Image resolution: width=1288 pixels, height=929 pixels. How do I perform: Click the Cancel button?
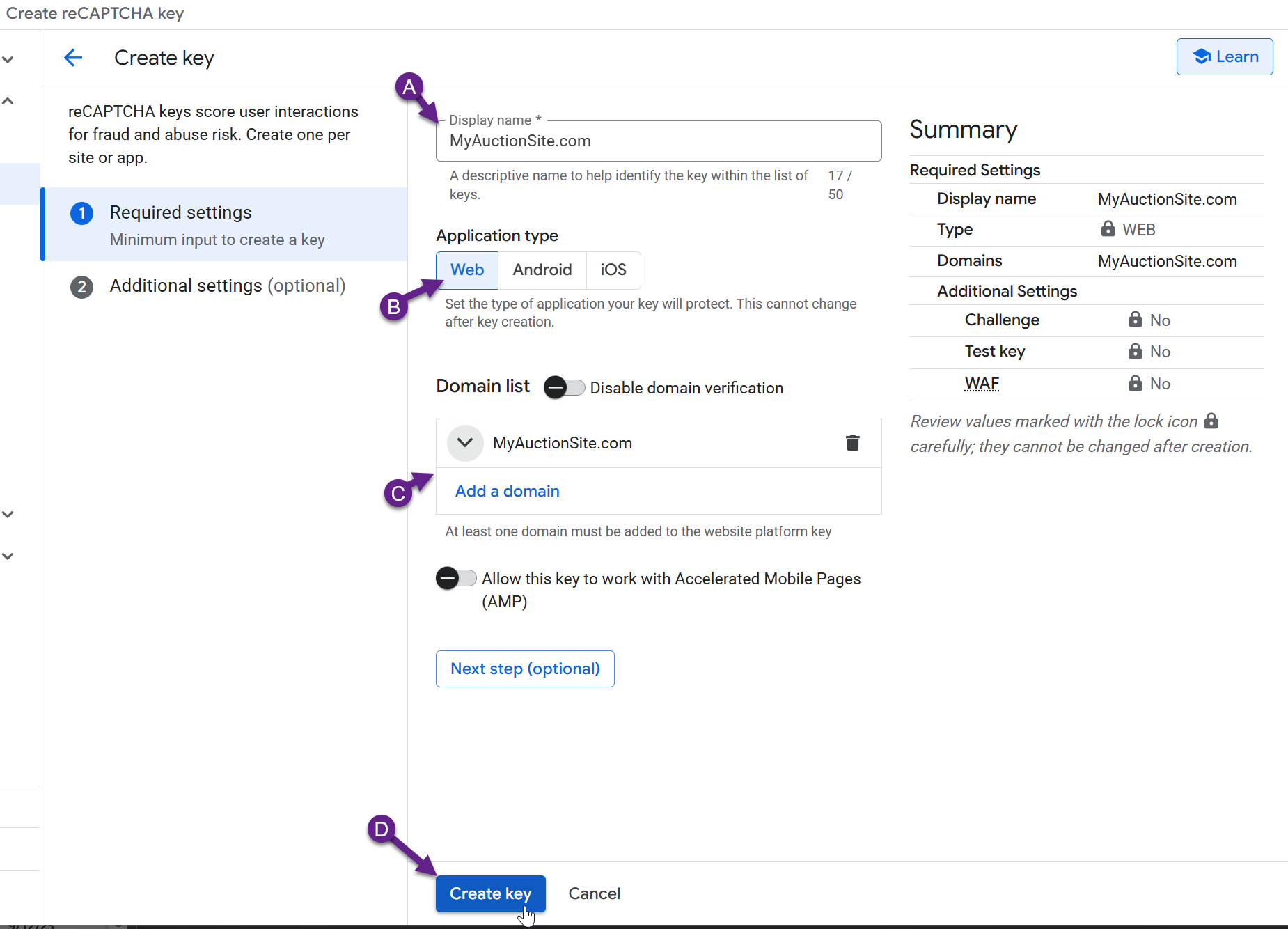[594, 893]
